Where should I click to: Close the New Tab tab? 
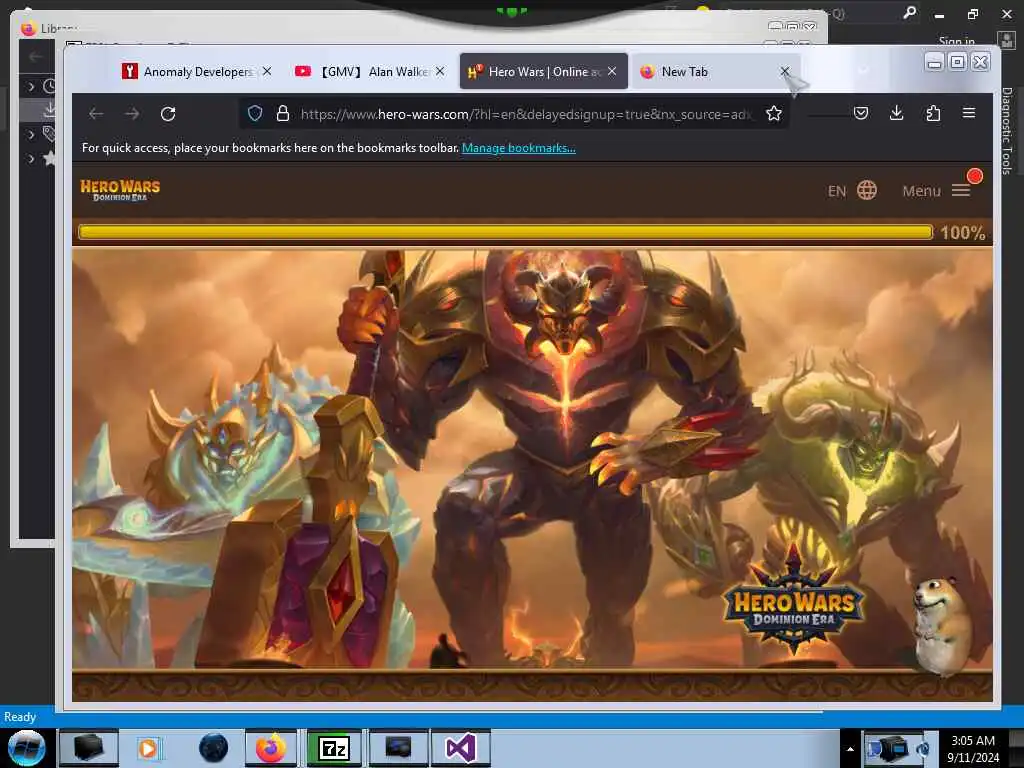(785, 71)
